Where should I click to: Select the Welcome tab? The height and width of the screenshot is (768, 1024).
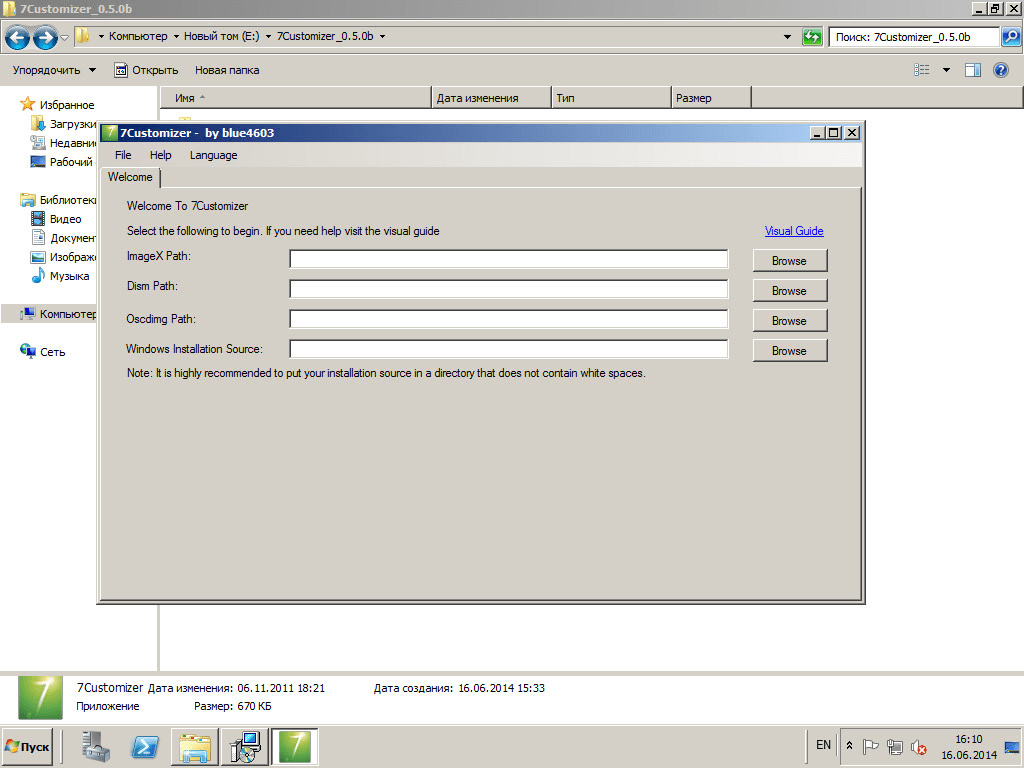point(130,177)
